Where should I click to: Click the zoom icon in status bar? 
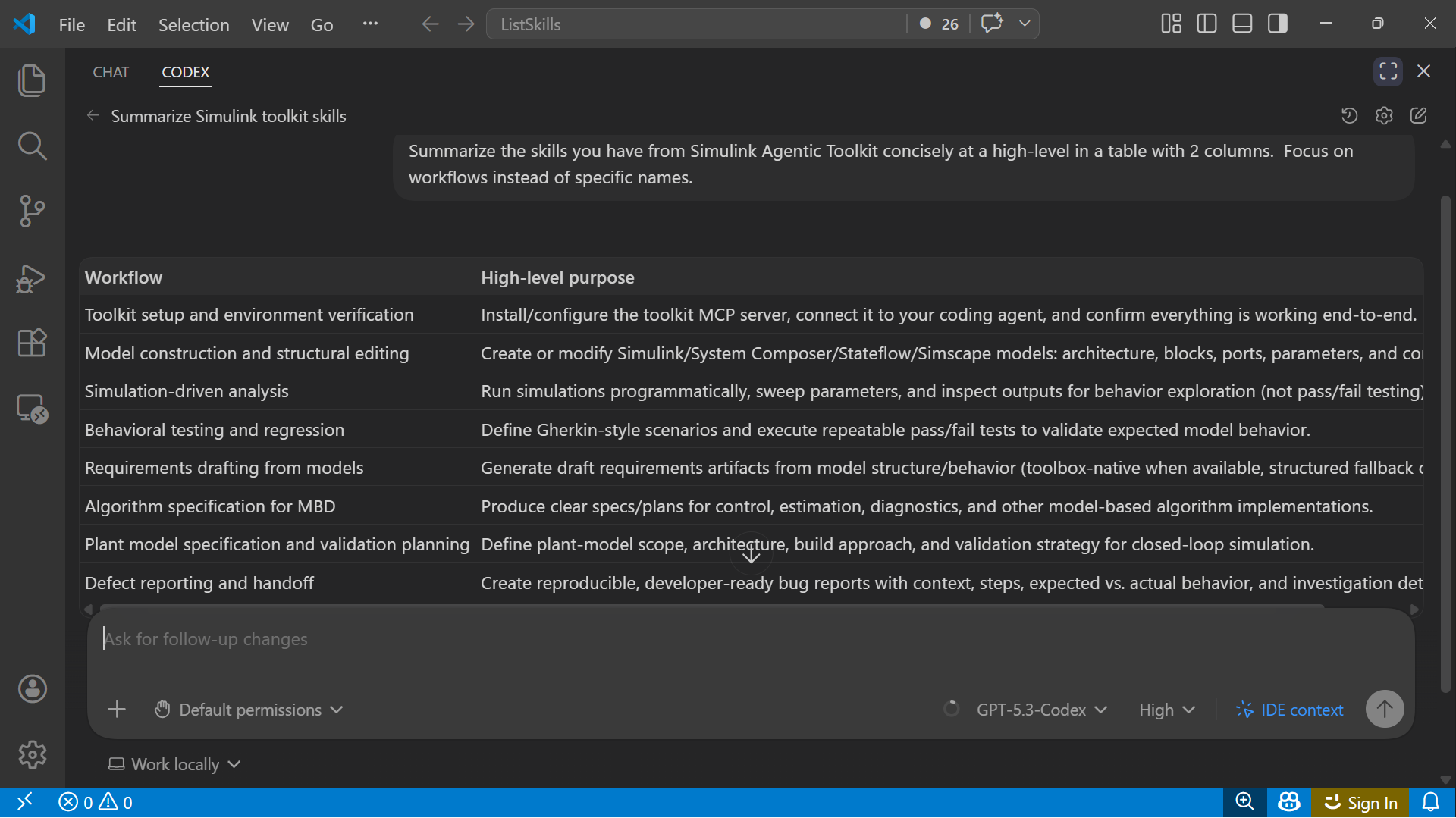coord(1244,802)
